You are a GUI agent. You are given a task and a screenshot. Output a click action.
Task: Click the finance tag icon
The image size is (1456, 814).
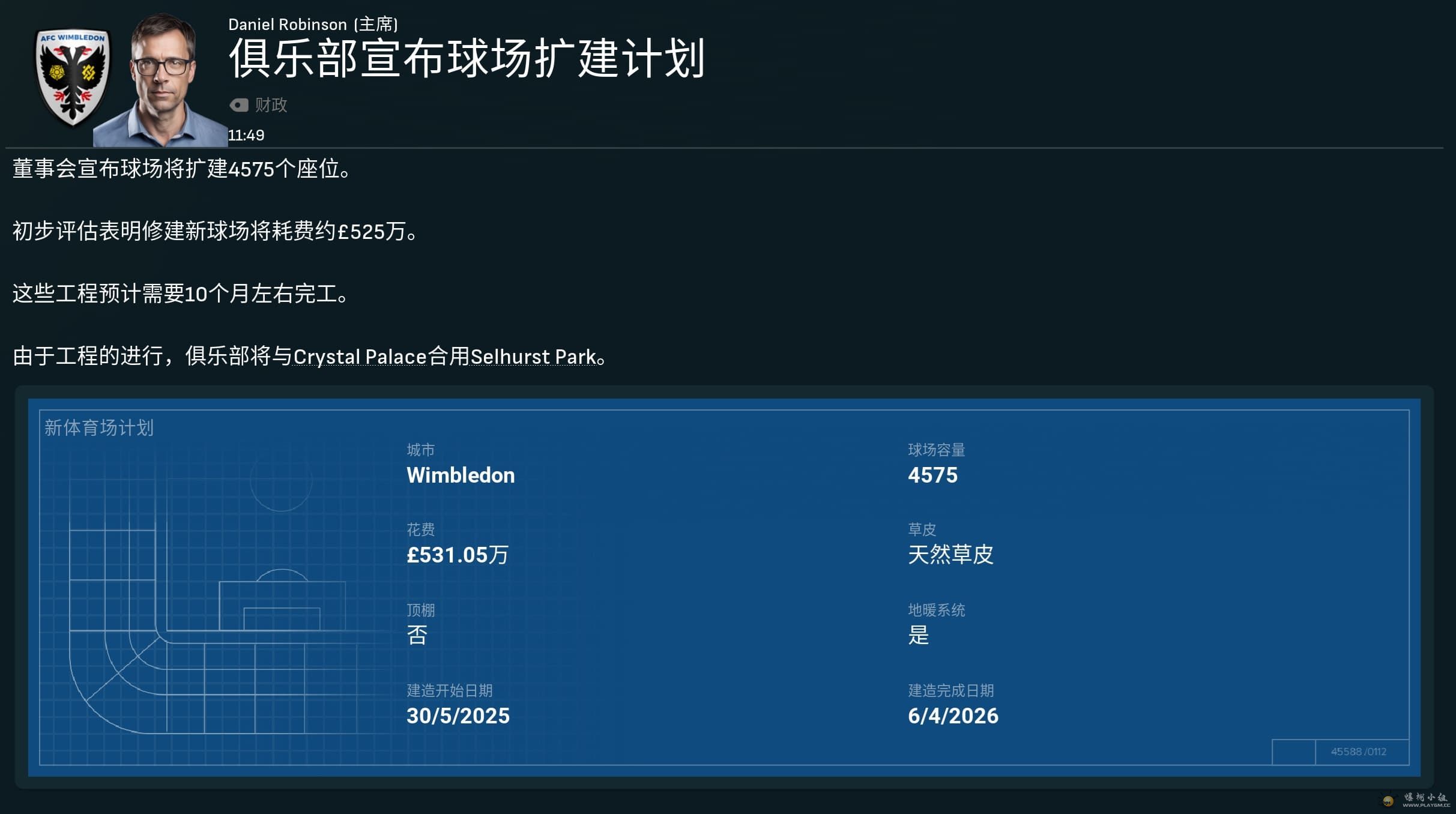tap(238, 106)
